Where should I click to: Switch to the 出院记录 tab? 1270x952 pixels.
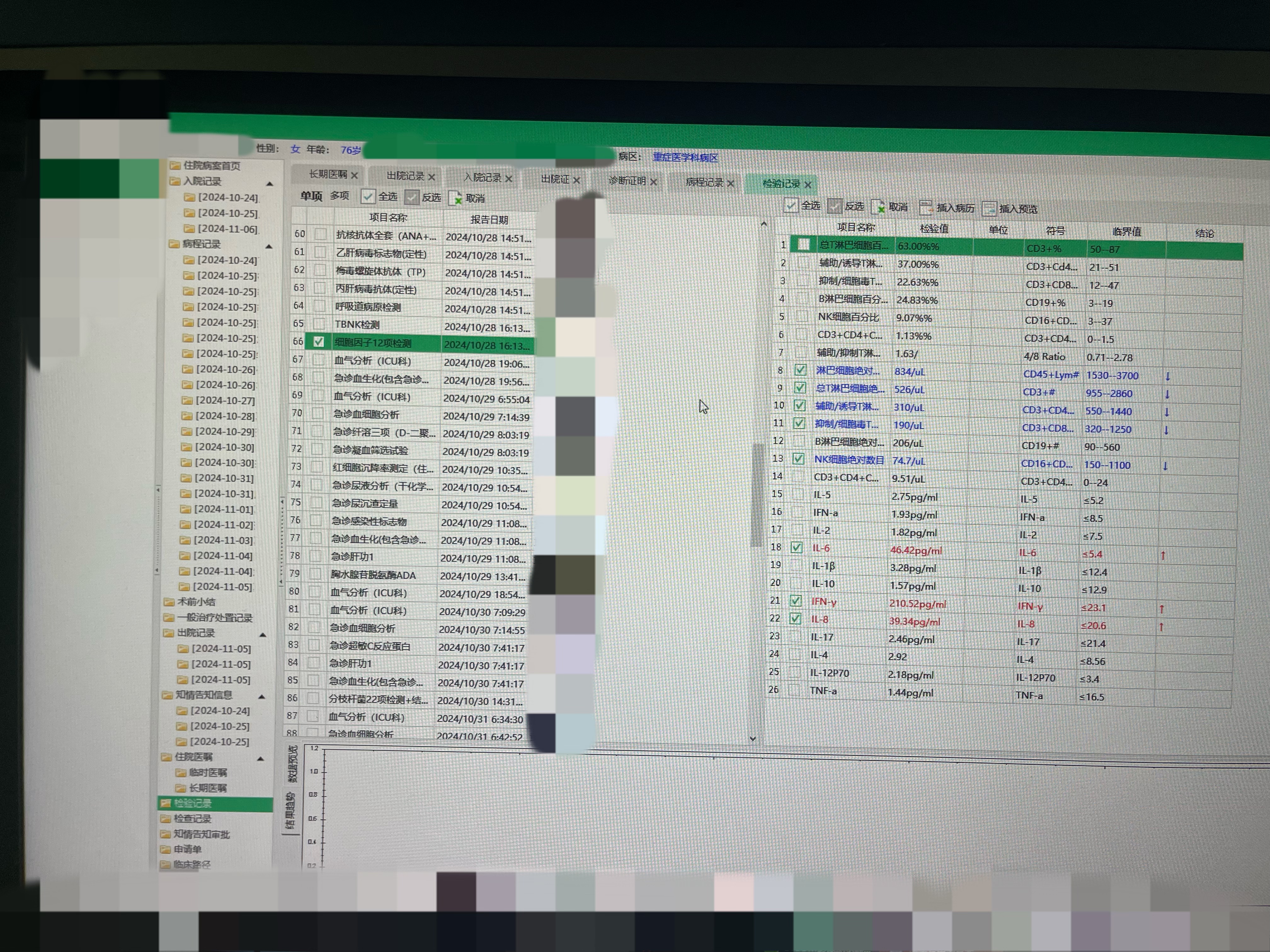(405, 176)
